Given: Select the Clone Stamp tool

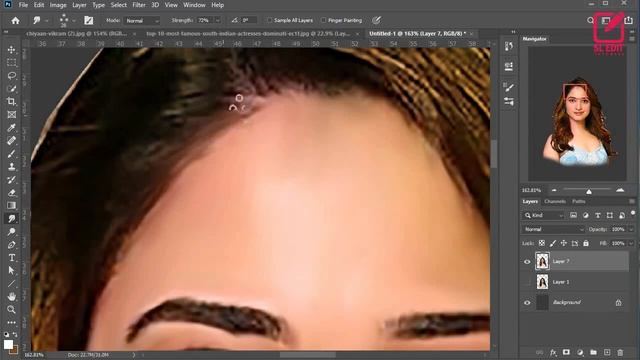Looking at the screenshot, I should click(11, 167).
